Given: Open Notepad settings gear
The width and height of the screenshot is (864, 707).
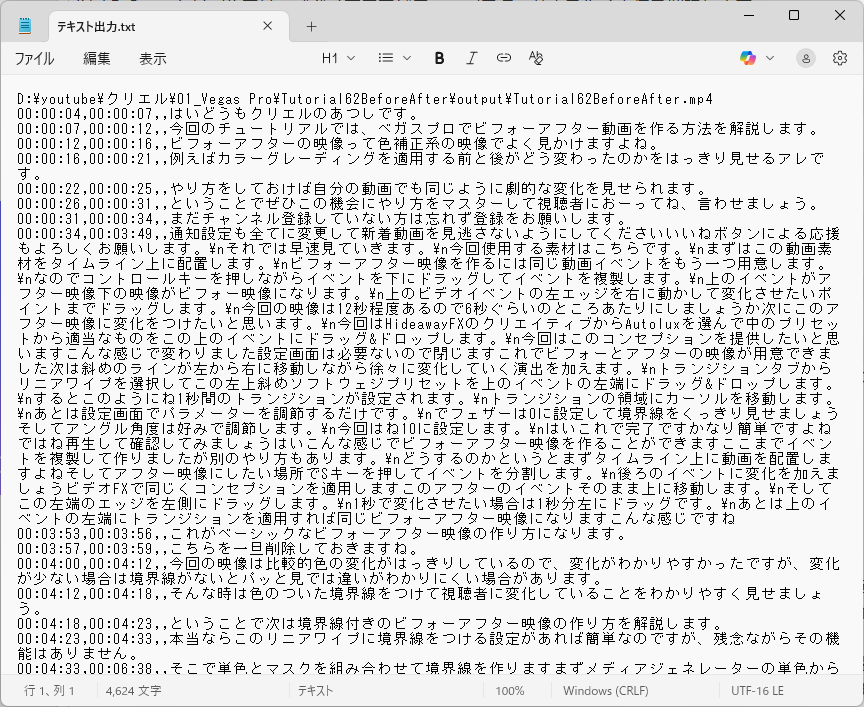Looking at the screenshot, I should [x=840, y=58].
